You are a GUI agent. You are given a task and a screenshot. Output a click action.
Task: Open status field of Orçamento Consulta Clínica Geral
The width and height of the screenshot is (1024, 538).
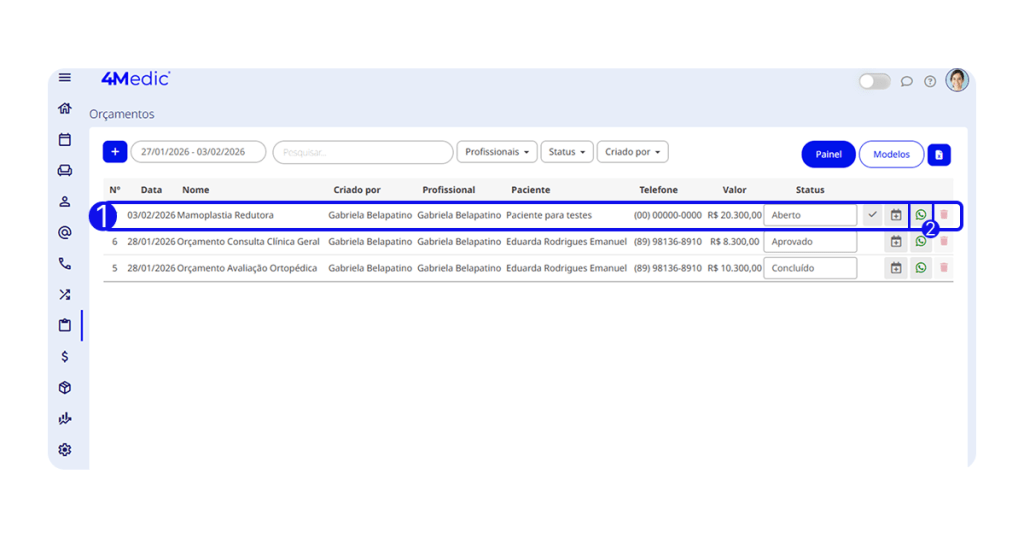pyautogui.click(x=810, y=242)
